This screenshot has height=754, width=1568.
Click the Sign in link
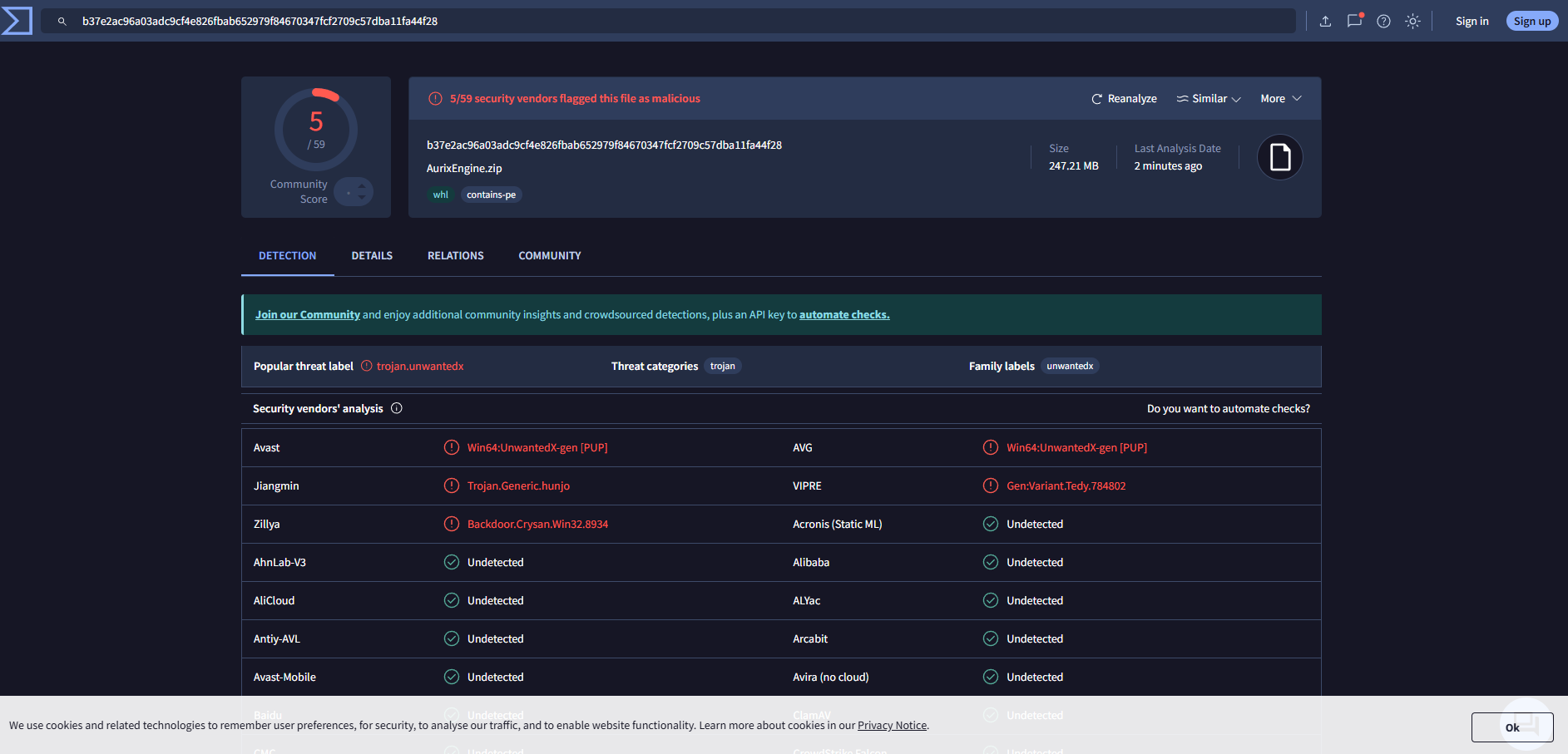(x=1472, y=21)
